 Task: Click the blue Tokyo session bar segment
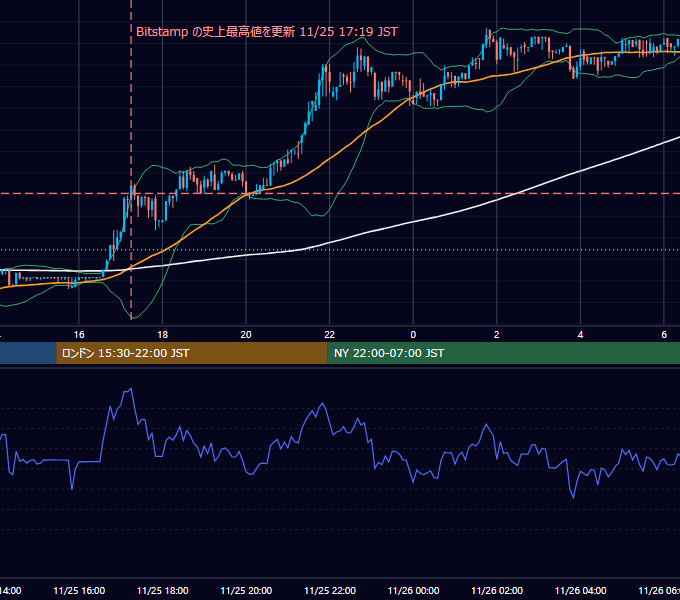(28, 353)
